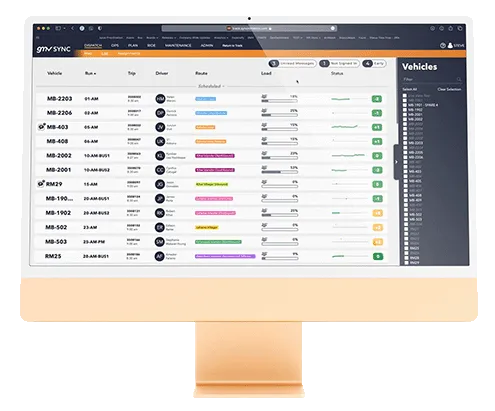495x411 pixels.
Task: Collapse the Vehicles side panel arrow
Action: [396, 162]
